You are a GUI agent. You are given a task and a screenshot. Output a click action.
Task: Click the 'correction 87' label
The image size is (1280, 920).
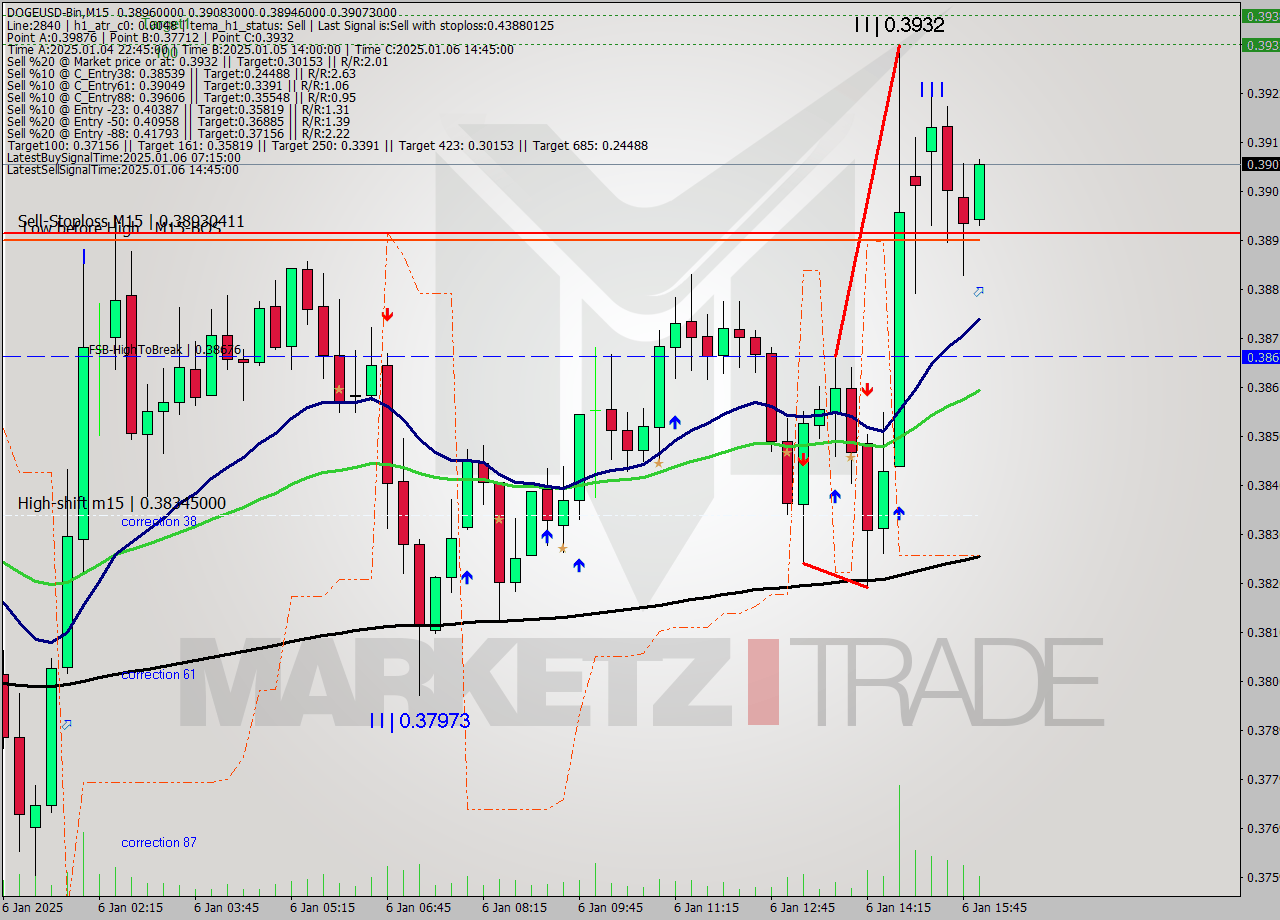coord(159,843)
